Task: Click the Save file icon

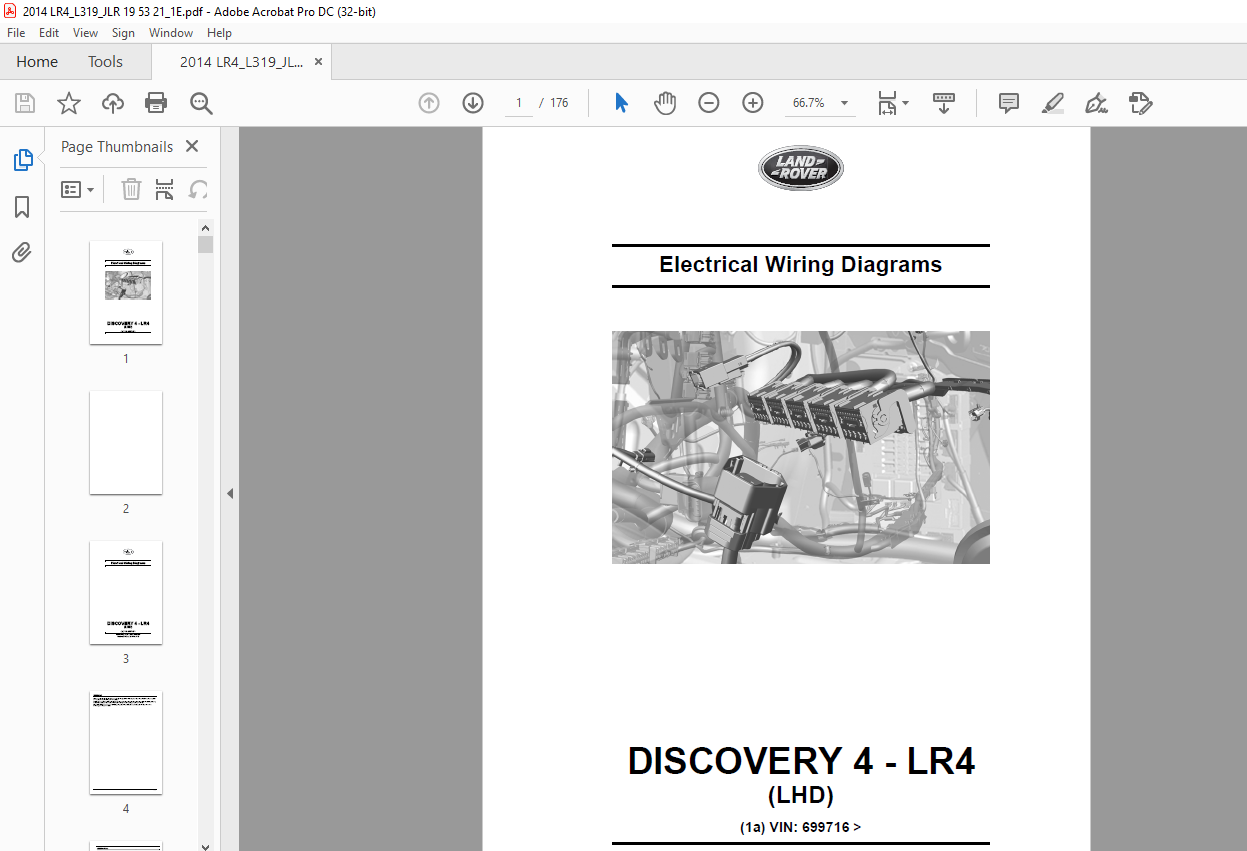Action: pyautogui.click(x=25, y=103)
